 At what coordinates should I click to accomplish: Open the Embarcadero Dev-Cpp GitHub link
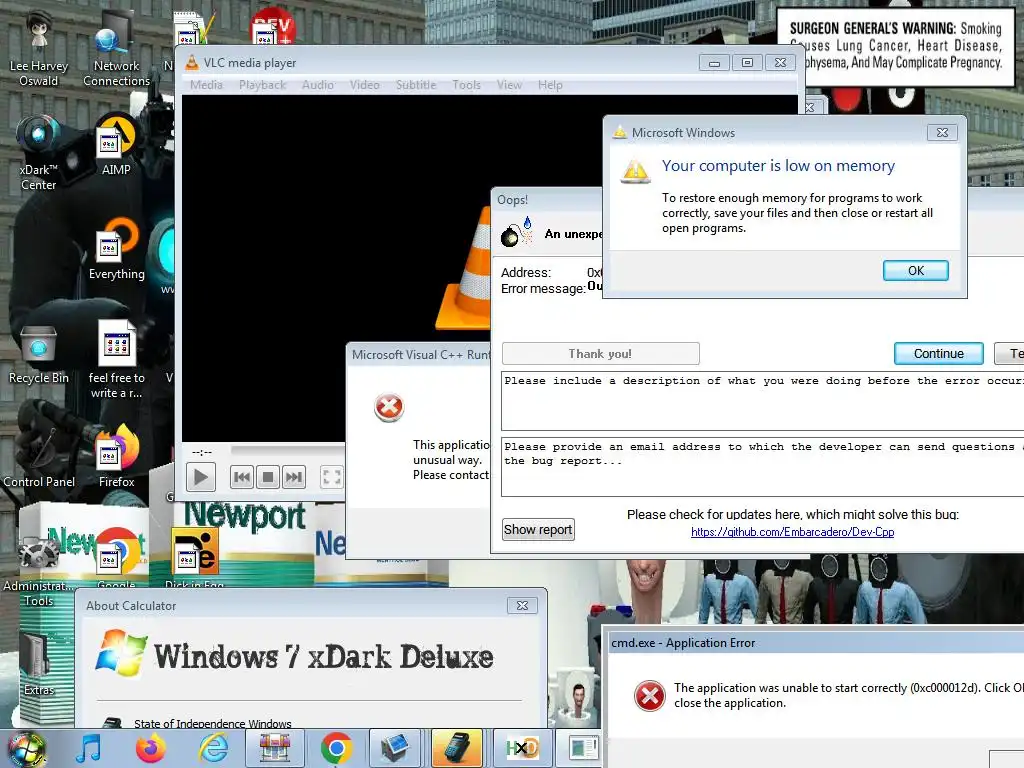point(792,532)
